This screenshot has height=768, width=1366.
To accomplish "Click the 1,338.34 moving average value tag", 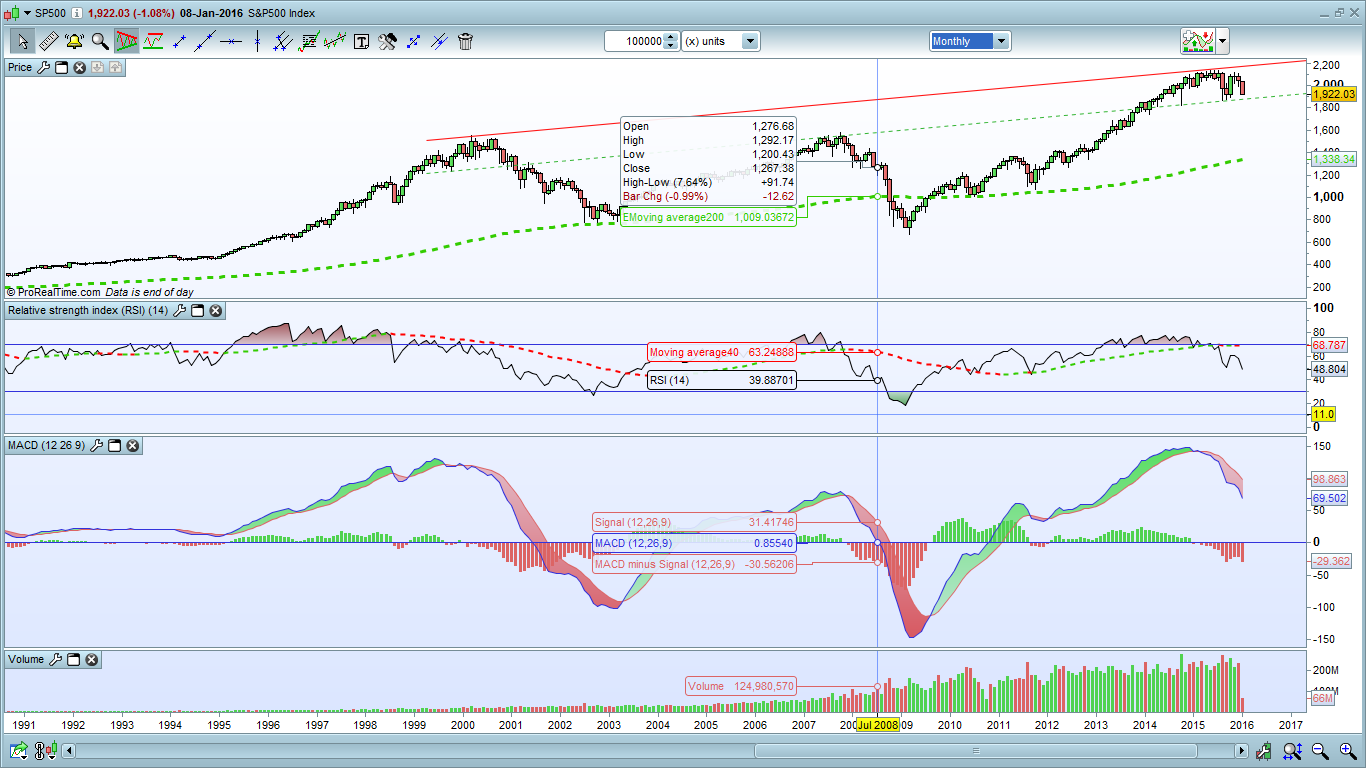I will click(x=1333, y=160).
